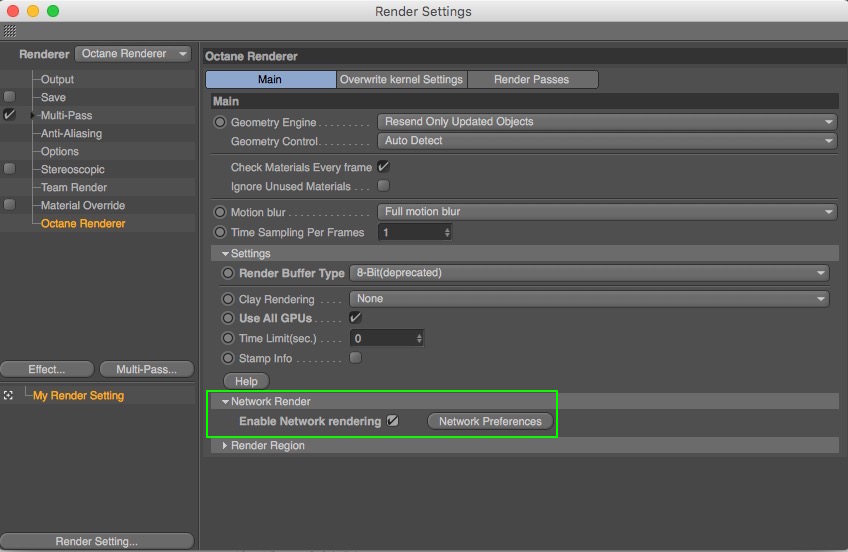Image resolution: width=848 pixels, height=552 pixels.
Task: Toggle Clay Rendering animation circle
Action: tap(228, 299)
